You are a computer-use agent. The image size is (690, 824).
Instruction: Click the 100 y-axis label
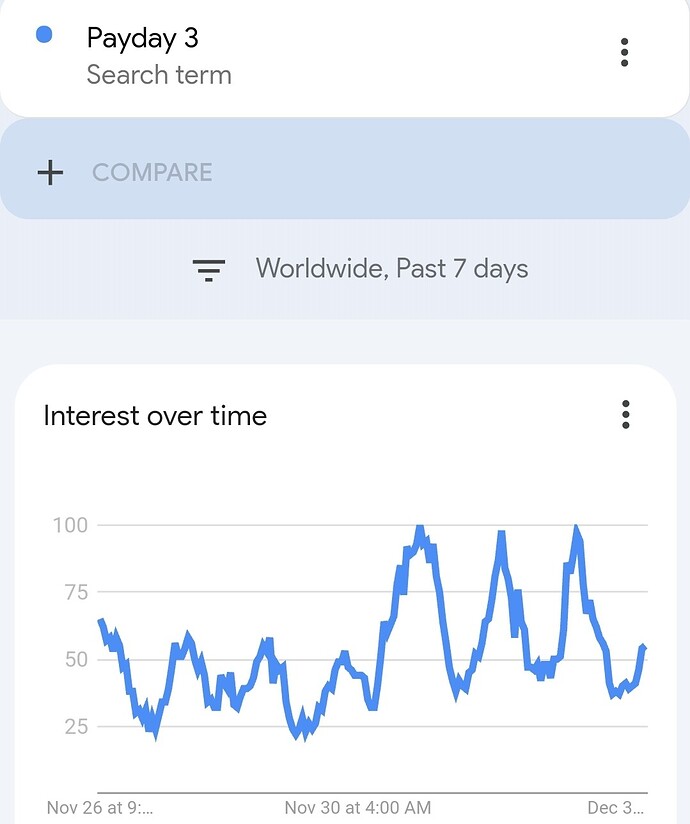pos(70,525)
